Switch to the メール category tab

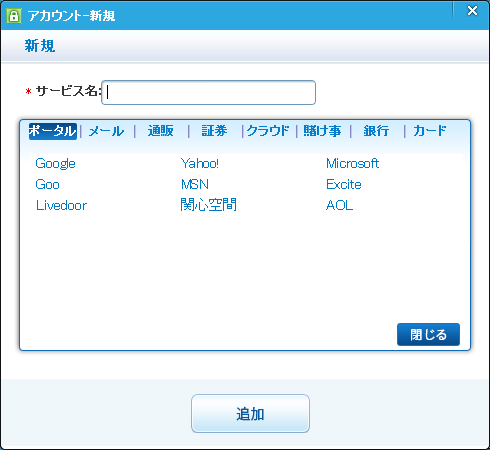click(x=107, y=131)
